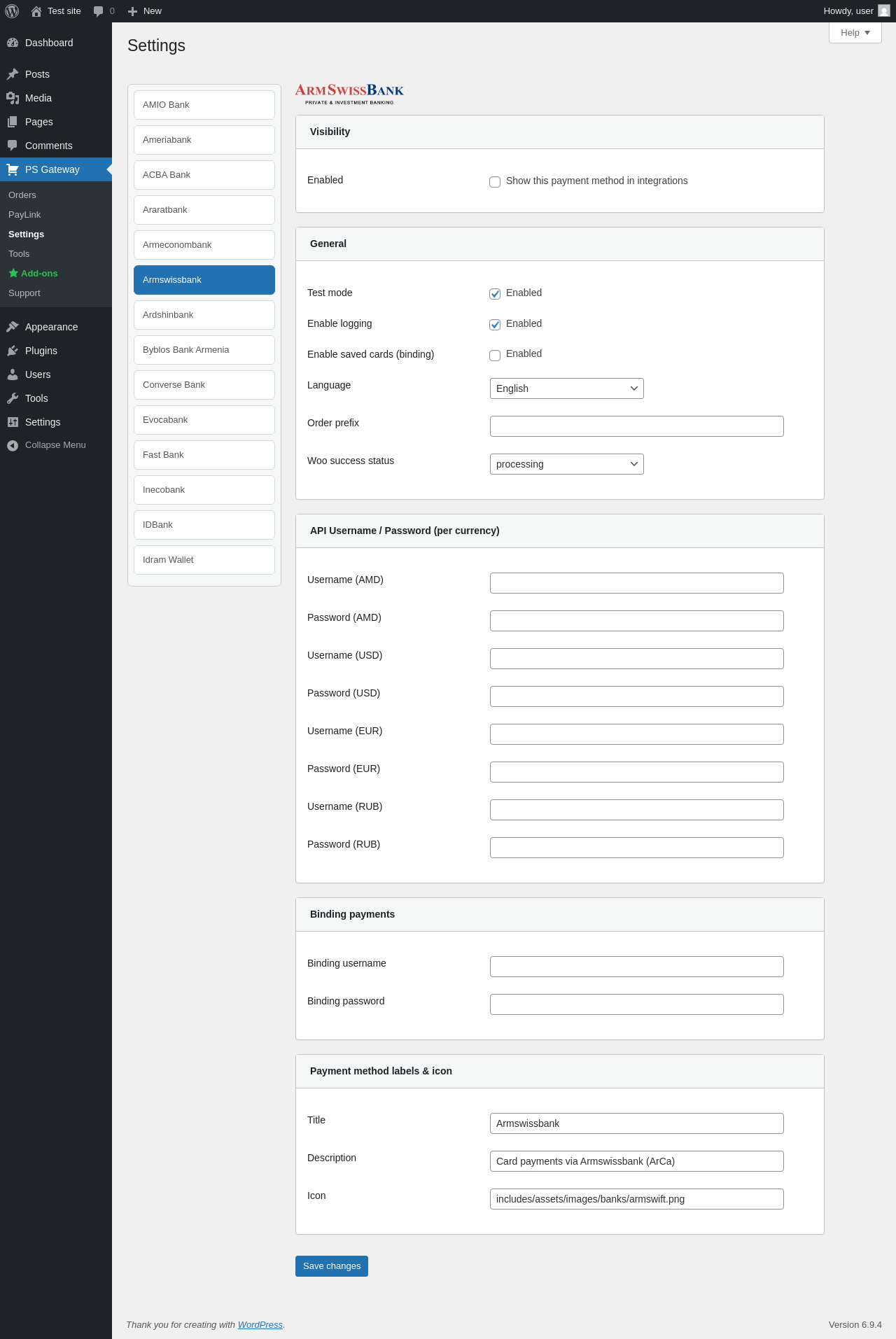Image resolution: width=896 pixels, height=1339 pixels.
Task: Open the Woo success status dropdown
Action: [x=566, y=464]
